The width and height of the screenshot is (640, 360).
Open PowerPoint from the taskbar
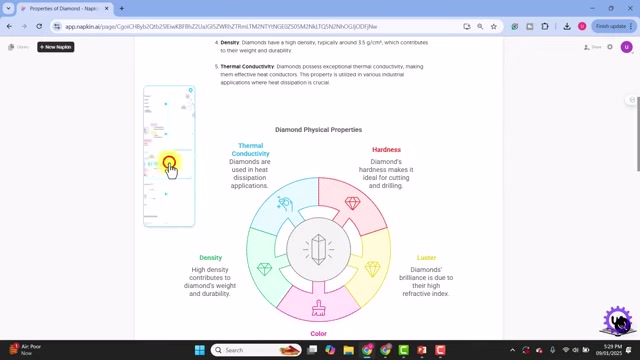[x=422, y=350]
